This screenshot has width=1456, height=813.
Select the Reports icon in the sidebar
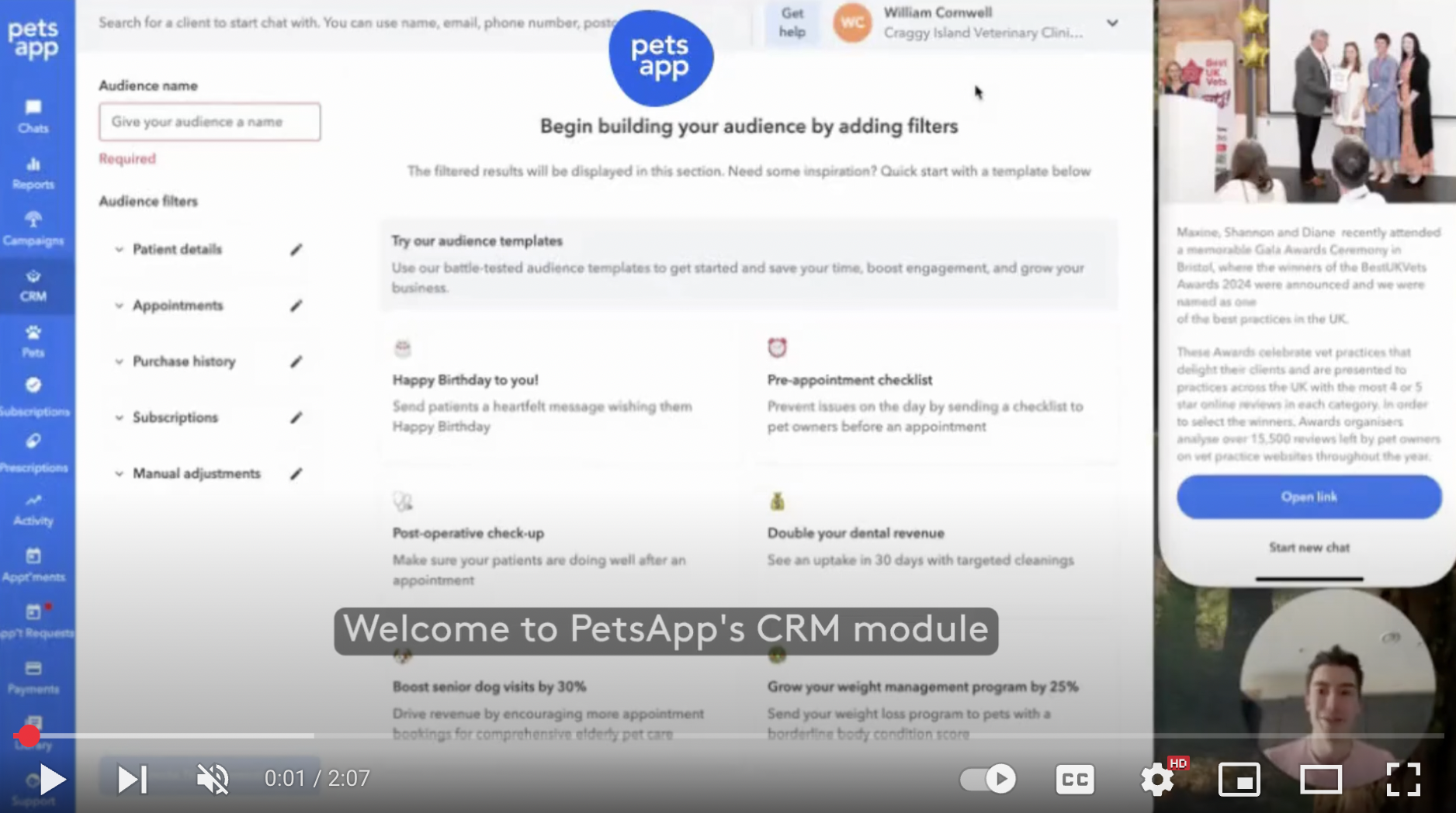point(33,171)
